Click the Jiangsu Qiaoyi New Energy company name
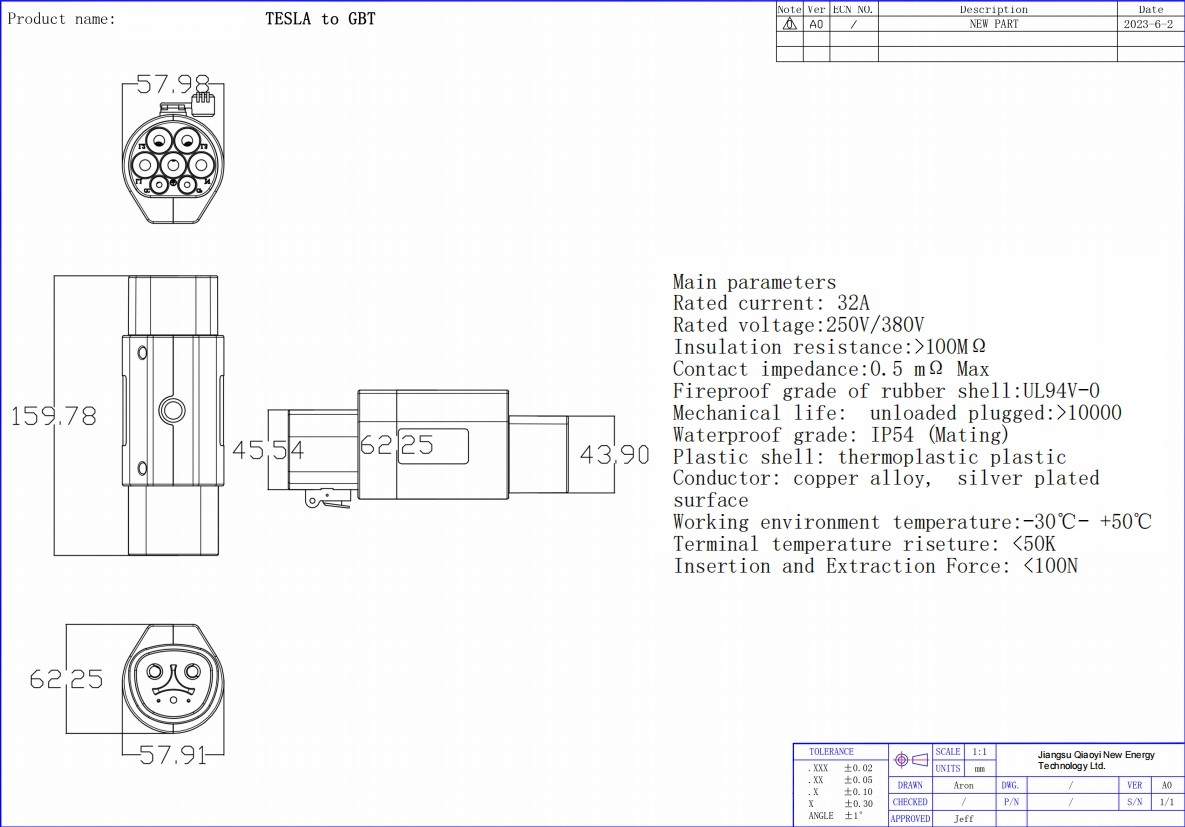This screenshot has width=1185, height=827. 1095,760
